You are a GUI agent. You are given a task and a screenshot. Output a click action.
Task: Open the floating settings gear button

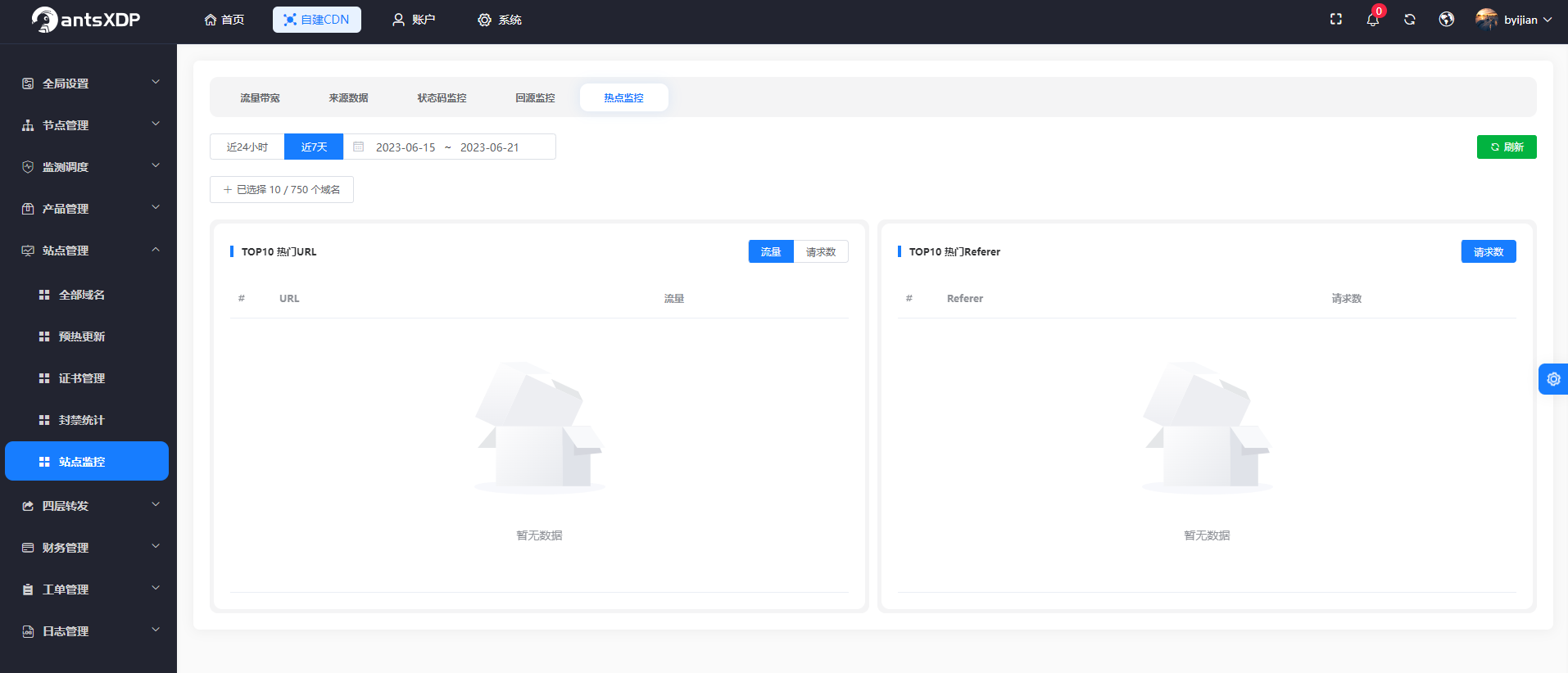pyautogui.click(x=1553, y=379)
